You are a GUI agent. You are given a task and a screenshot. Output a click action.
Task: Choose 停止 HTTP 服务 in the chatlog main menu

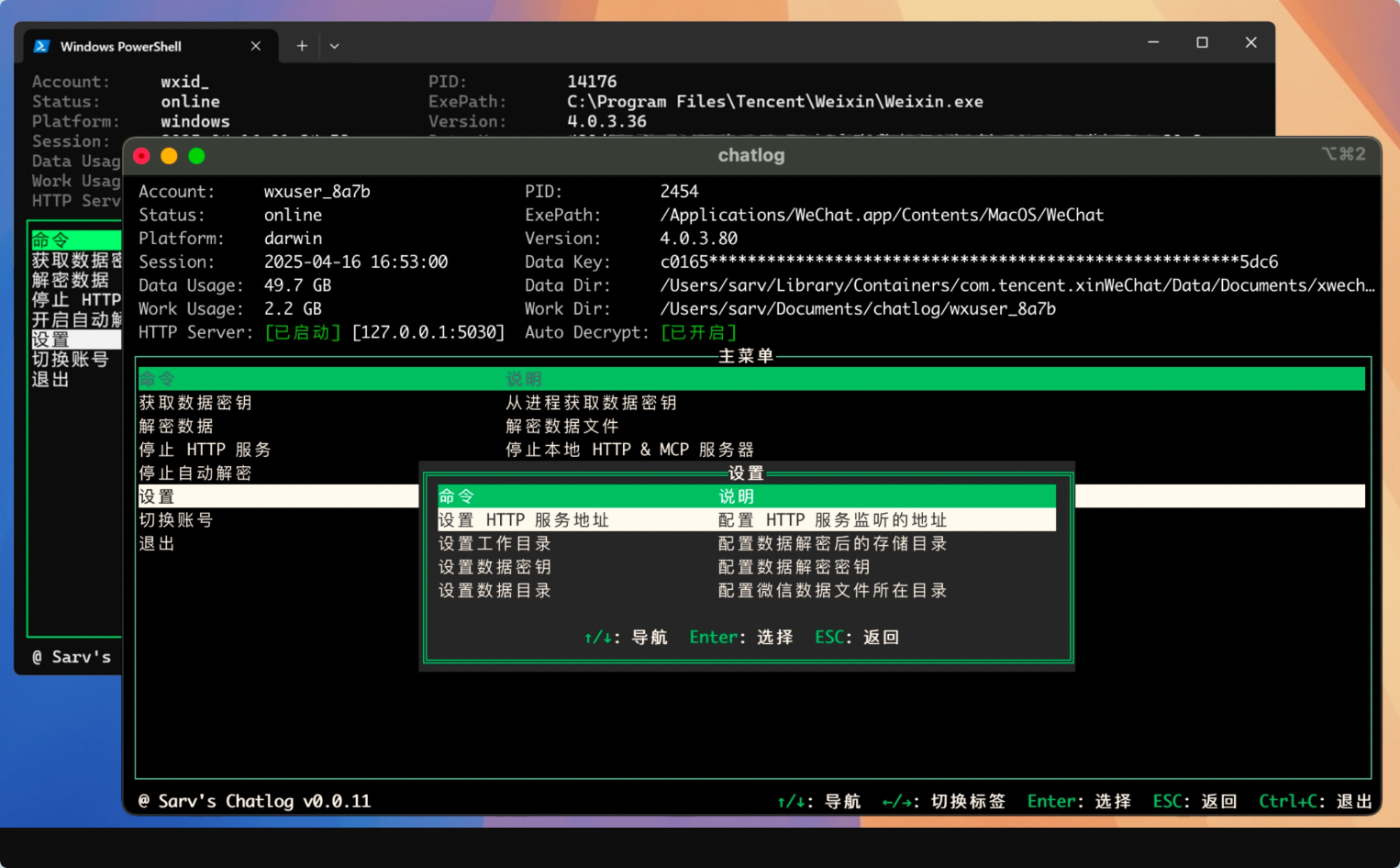205,450
